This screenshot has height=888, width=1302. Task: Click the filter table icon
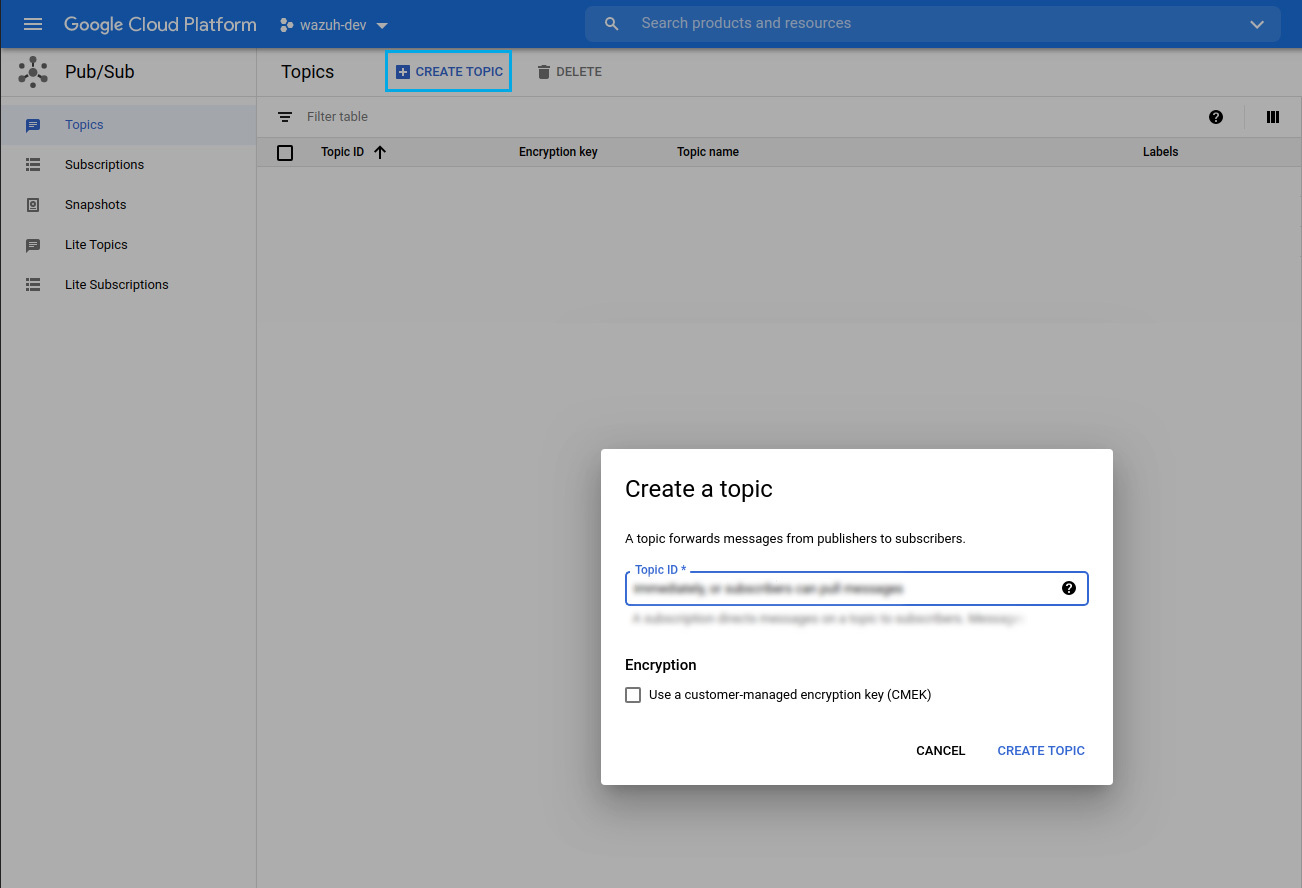click(285, 117)
